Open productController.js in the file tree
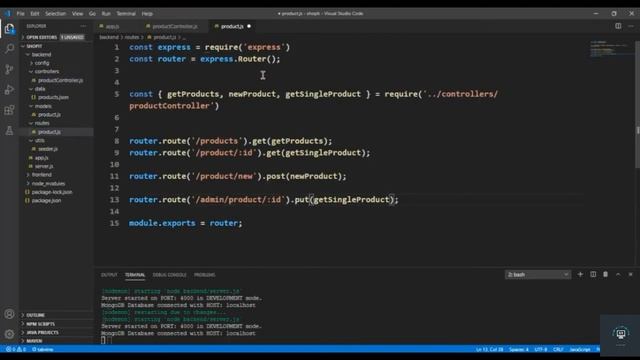This screenshot has width=640, height=360. click(x=60, y=80)
